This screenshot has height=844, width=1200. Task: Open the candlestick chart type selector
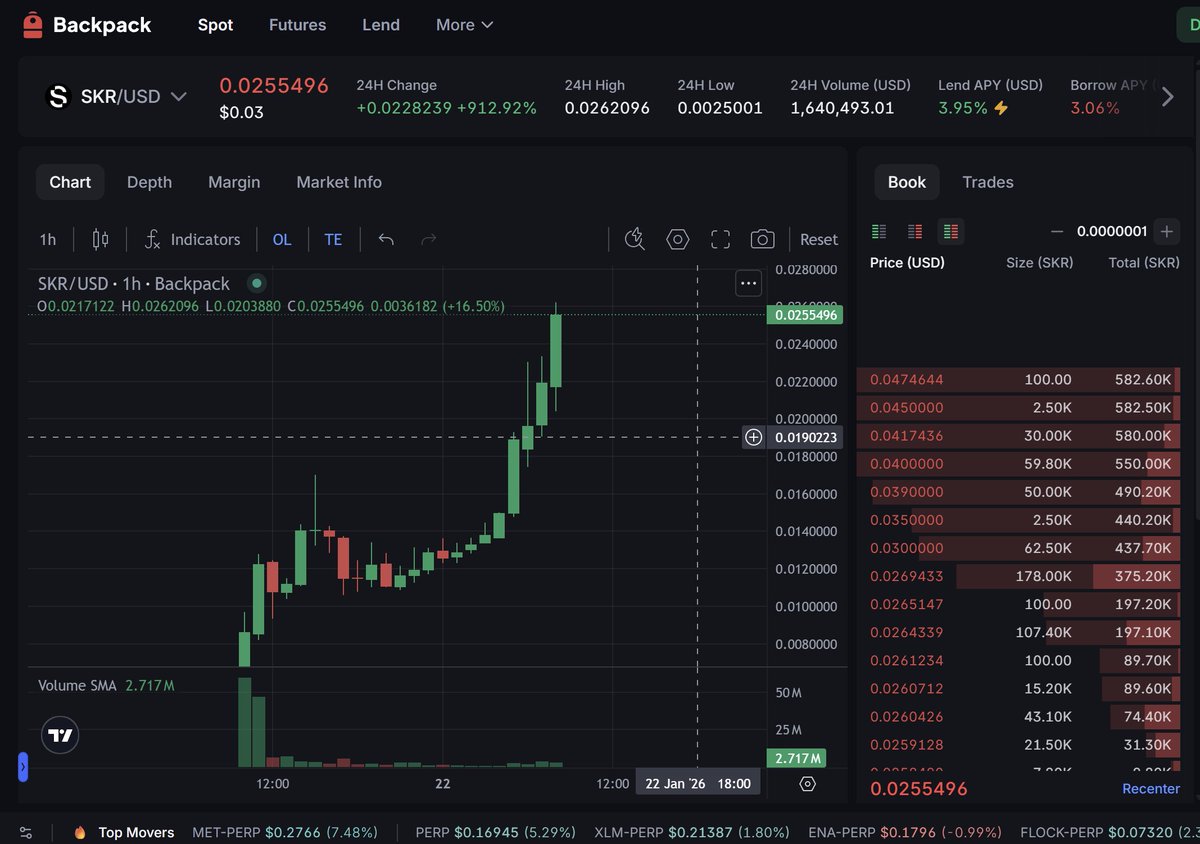pyautogui.click(x=100, y=239)
